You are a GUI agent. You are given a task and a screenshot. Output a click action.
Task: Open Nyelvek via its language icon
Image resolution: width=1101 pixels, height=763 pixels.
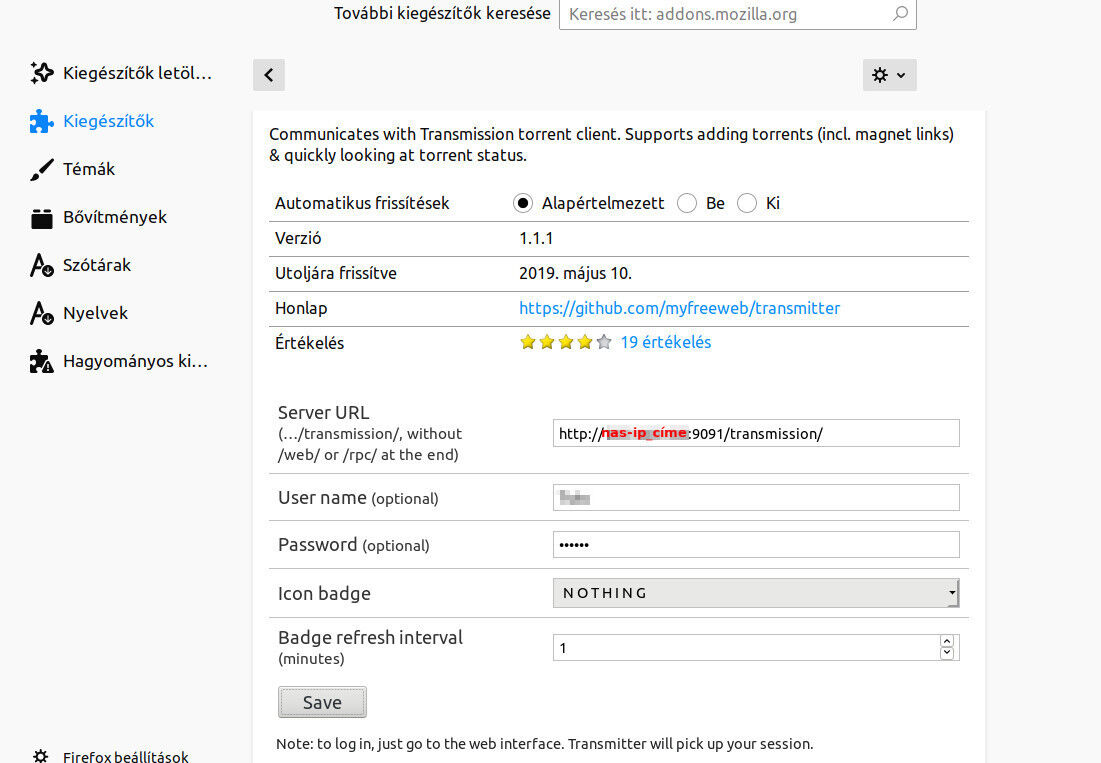point(42,313)
